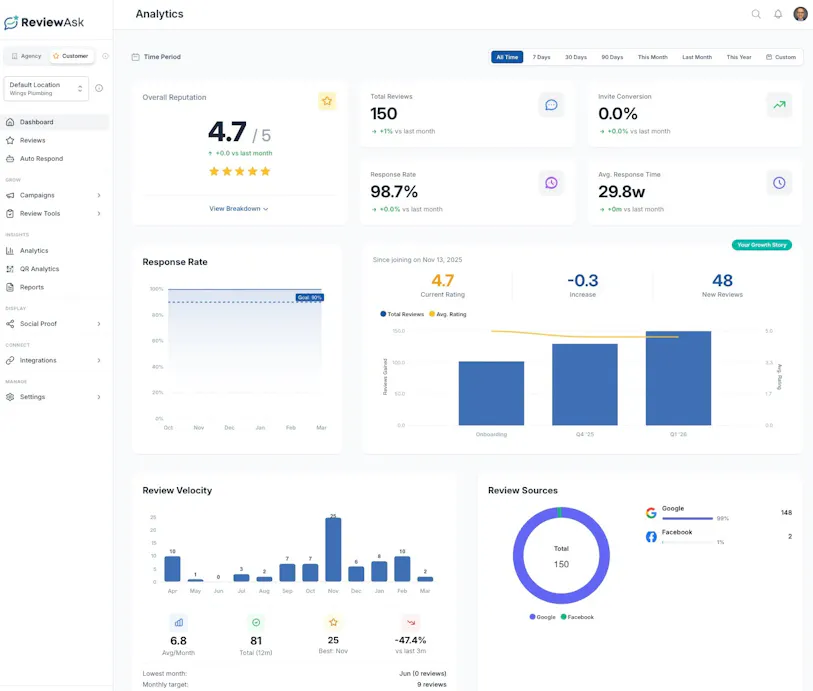Select the Customer mode toggle

click(71, 56)
